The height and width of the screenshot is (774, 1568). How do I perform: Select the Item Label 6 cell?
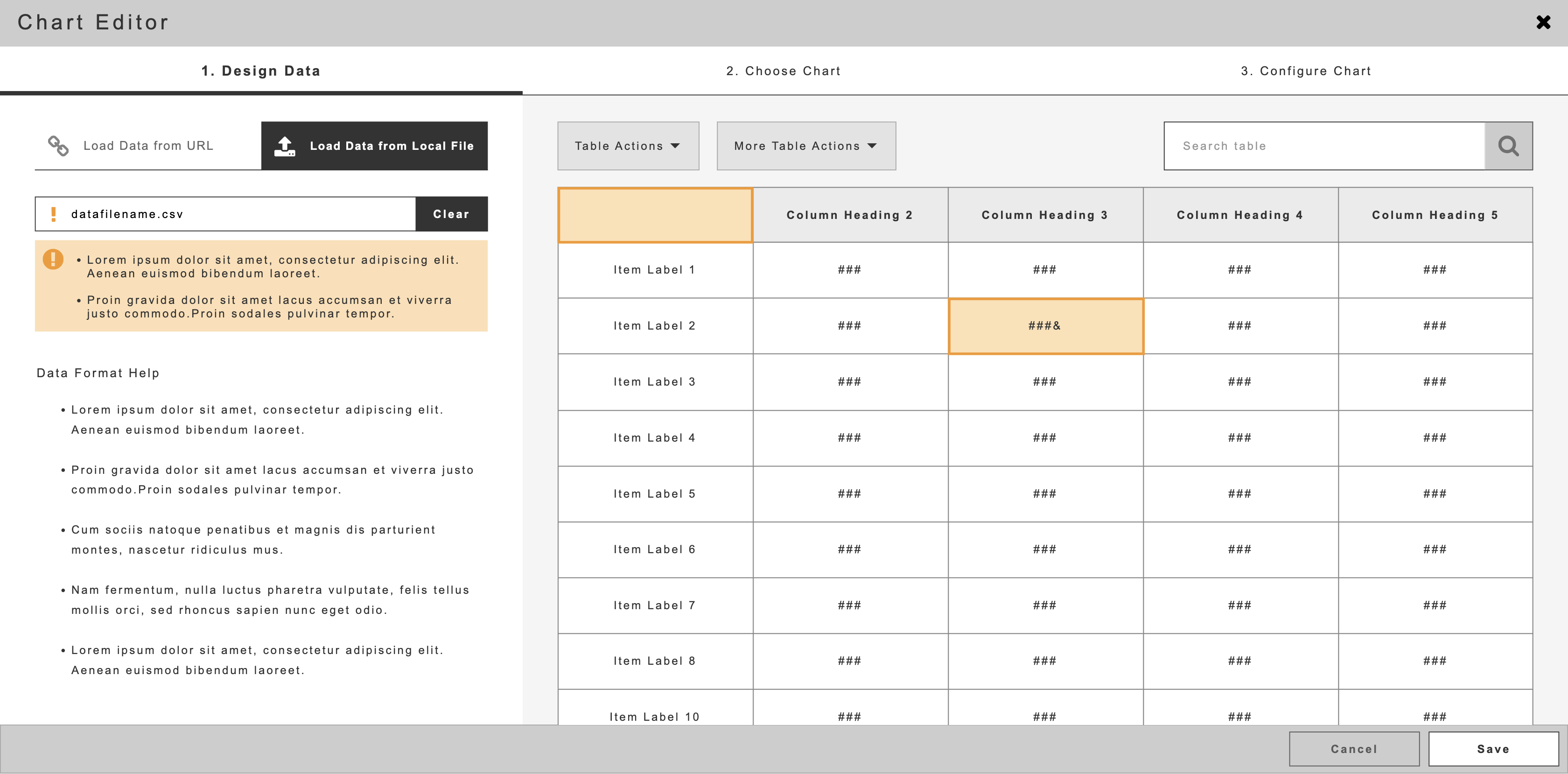click(x=655, y=549)
